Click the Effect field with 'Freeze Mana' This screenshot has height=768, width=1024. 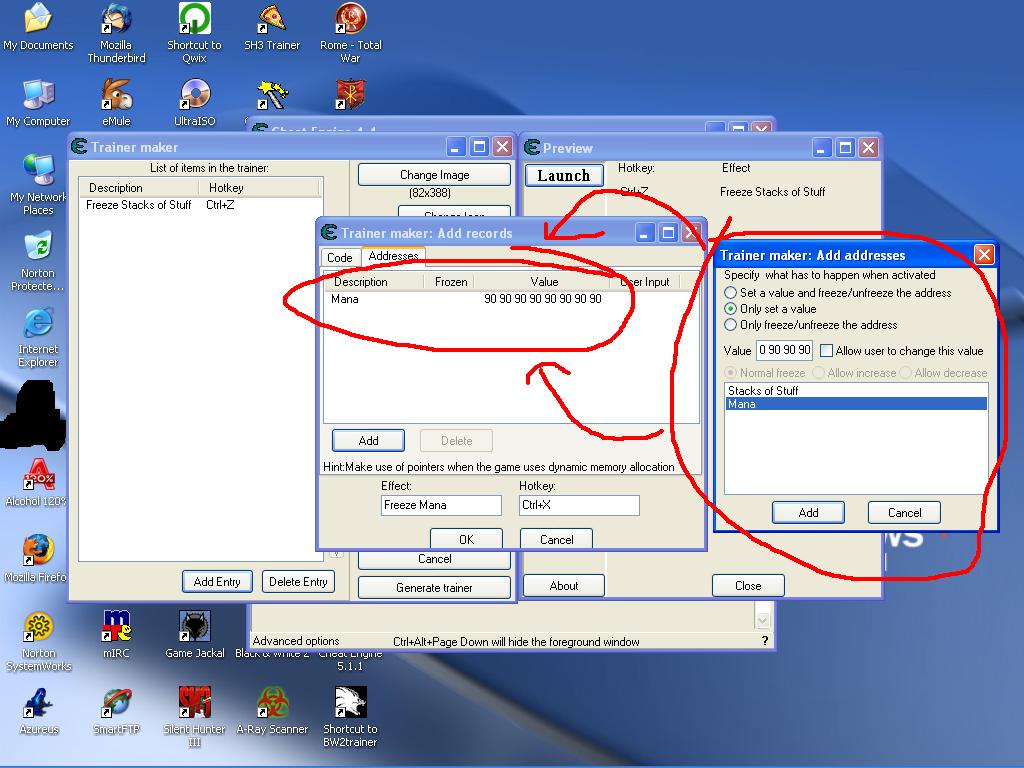440,505
